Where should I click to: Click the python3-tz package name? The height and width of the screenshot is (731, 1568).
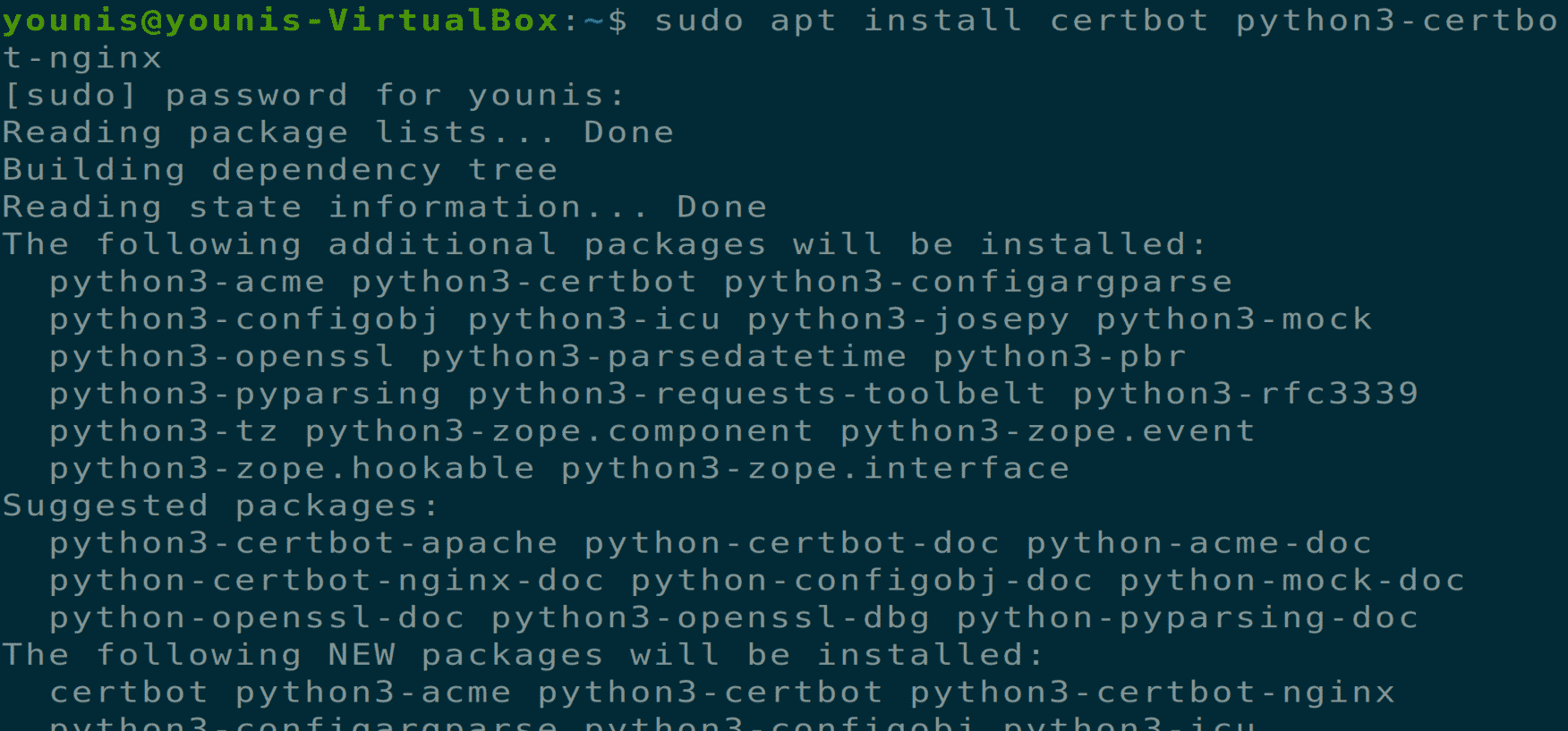pyautogui.click(x=164, y=431)
